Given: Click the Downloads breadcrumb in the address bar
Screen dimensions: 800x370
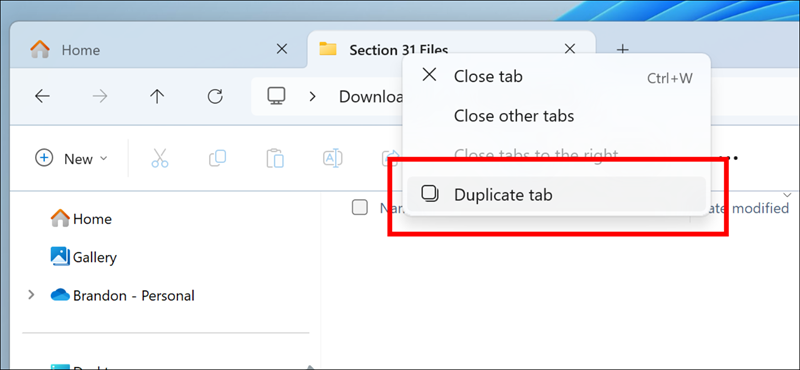Looking at the screenshot, I should point(371,96).
